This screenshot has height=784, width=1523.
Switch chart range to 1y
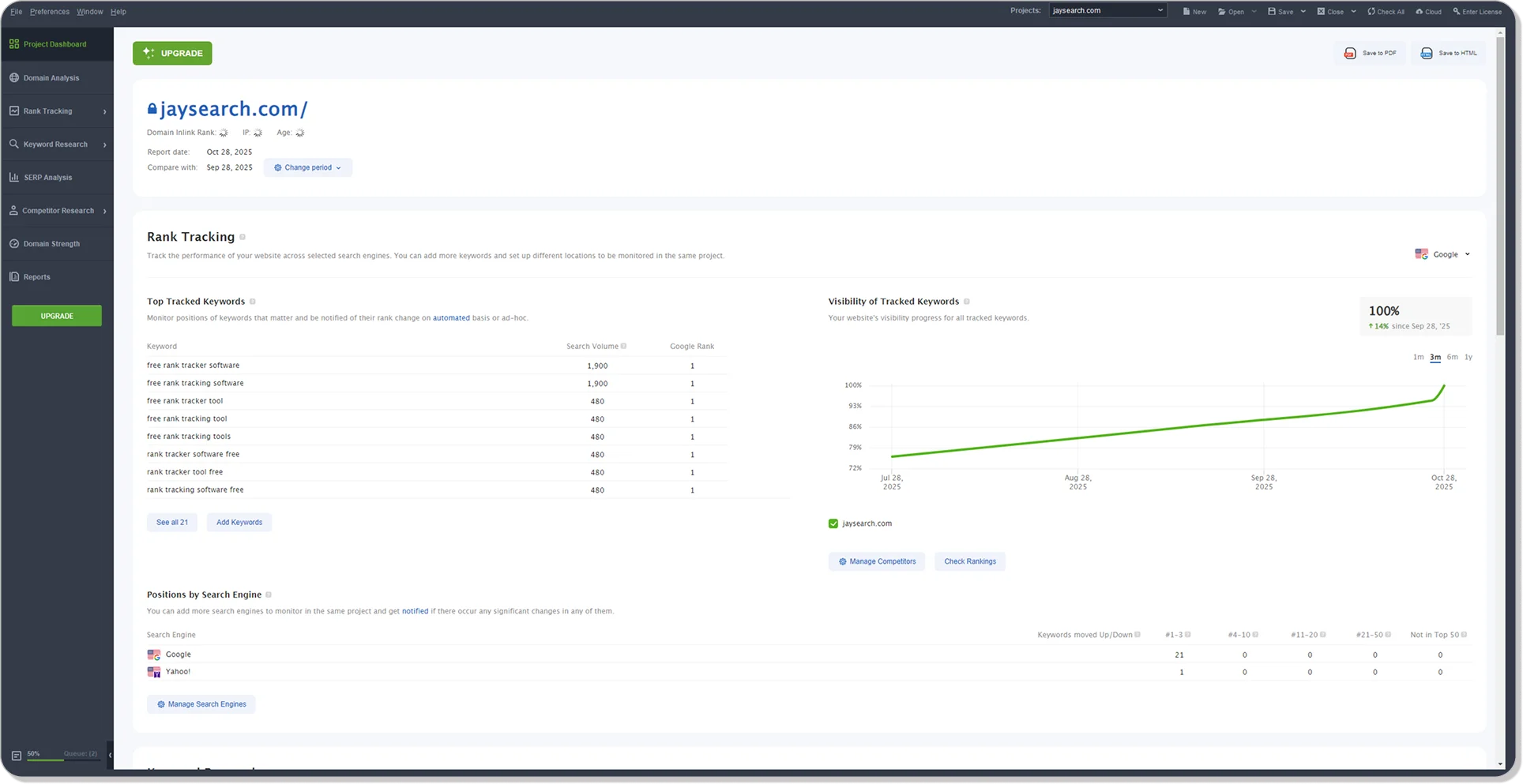tap(1468, 357)
